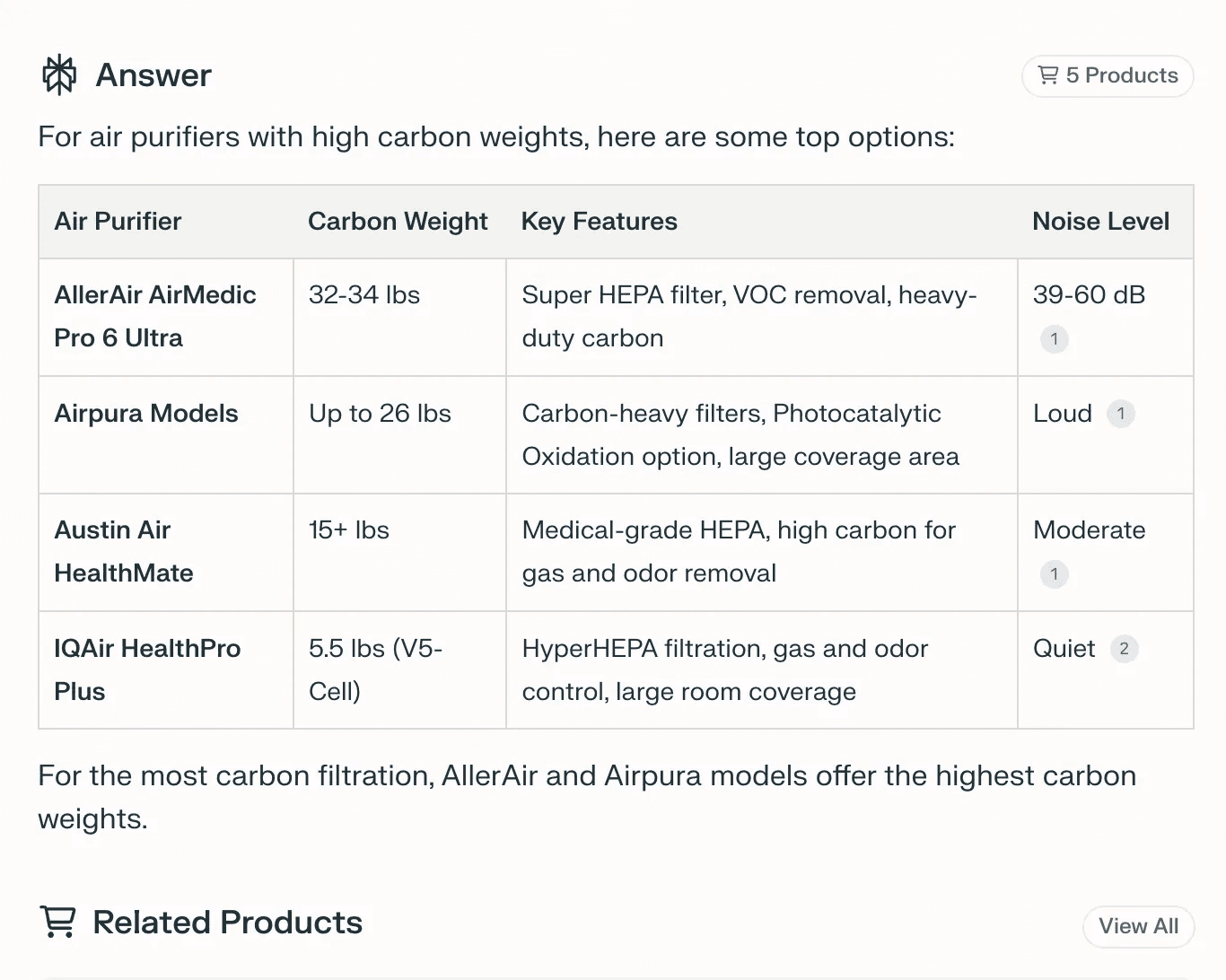This screenshot has width=1226, height=980.
Task: Click the cart icon beside Related Products
Action: click(58, 923)
